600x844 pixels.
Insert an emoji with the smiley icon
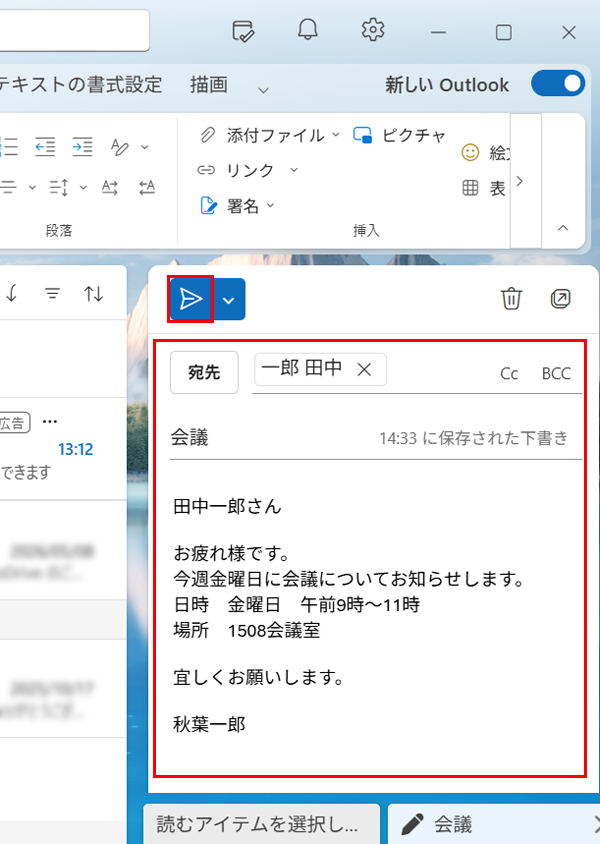(x=470, y=152)
